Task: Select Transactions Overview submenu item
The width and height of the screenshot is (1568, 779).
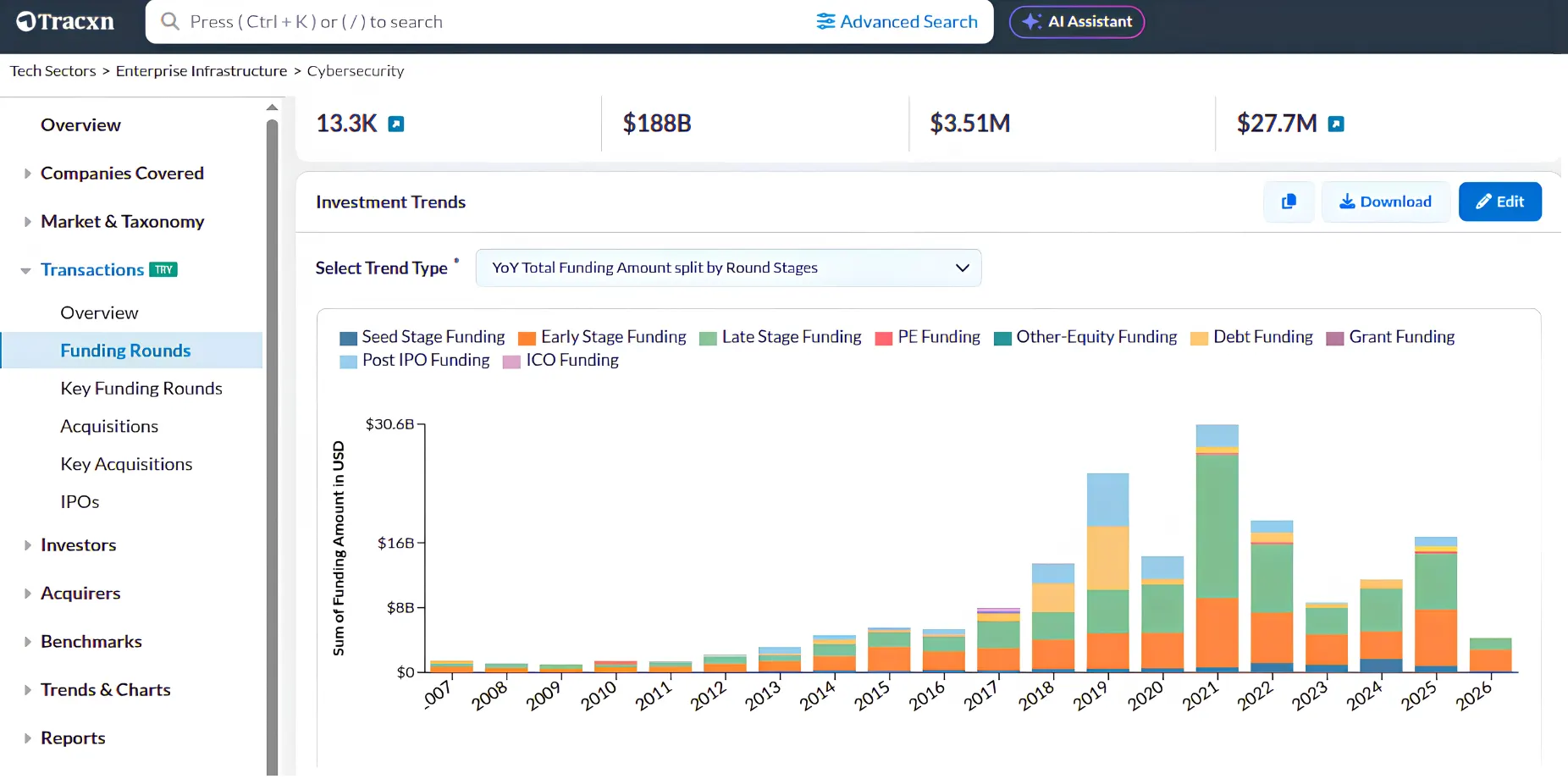Action: [99, 312]
